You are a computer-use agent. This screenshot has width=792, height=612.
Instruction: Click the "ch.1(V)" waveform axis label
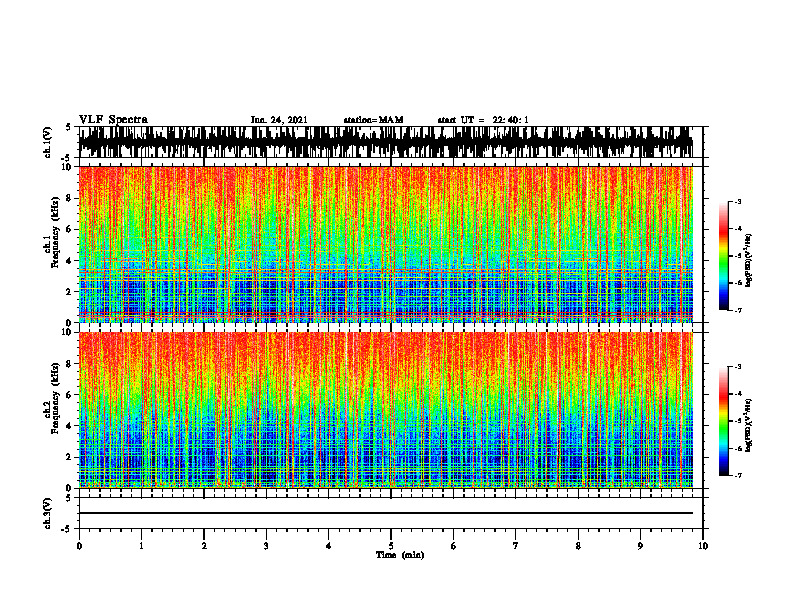coord(48,142)
